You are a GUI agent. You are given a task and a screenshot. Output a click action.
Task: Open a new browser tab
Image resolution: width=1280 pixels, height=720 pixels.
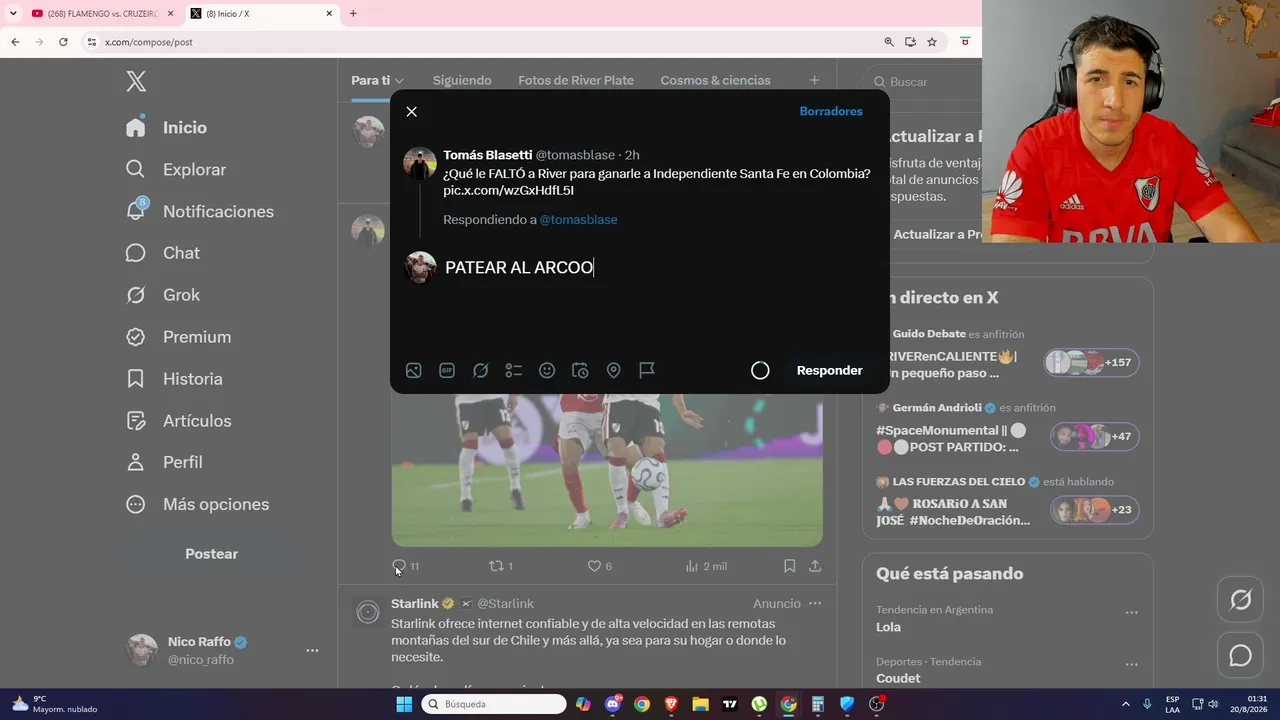click(353, 14)
